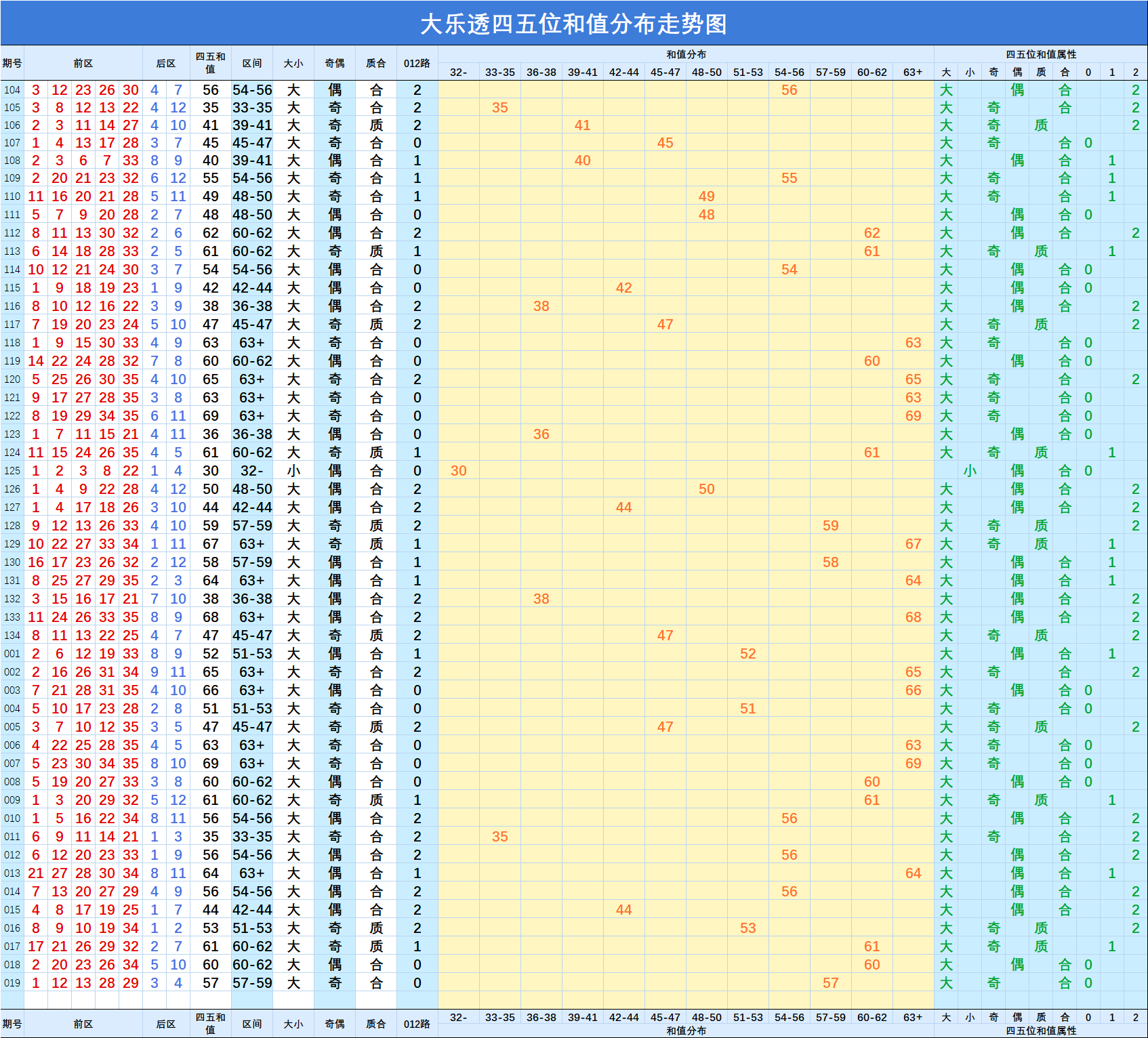
Task: Click the top 45-47 range header
Action: coord(665,72)
